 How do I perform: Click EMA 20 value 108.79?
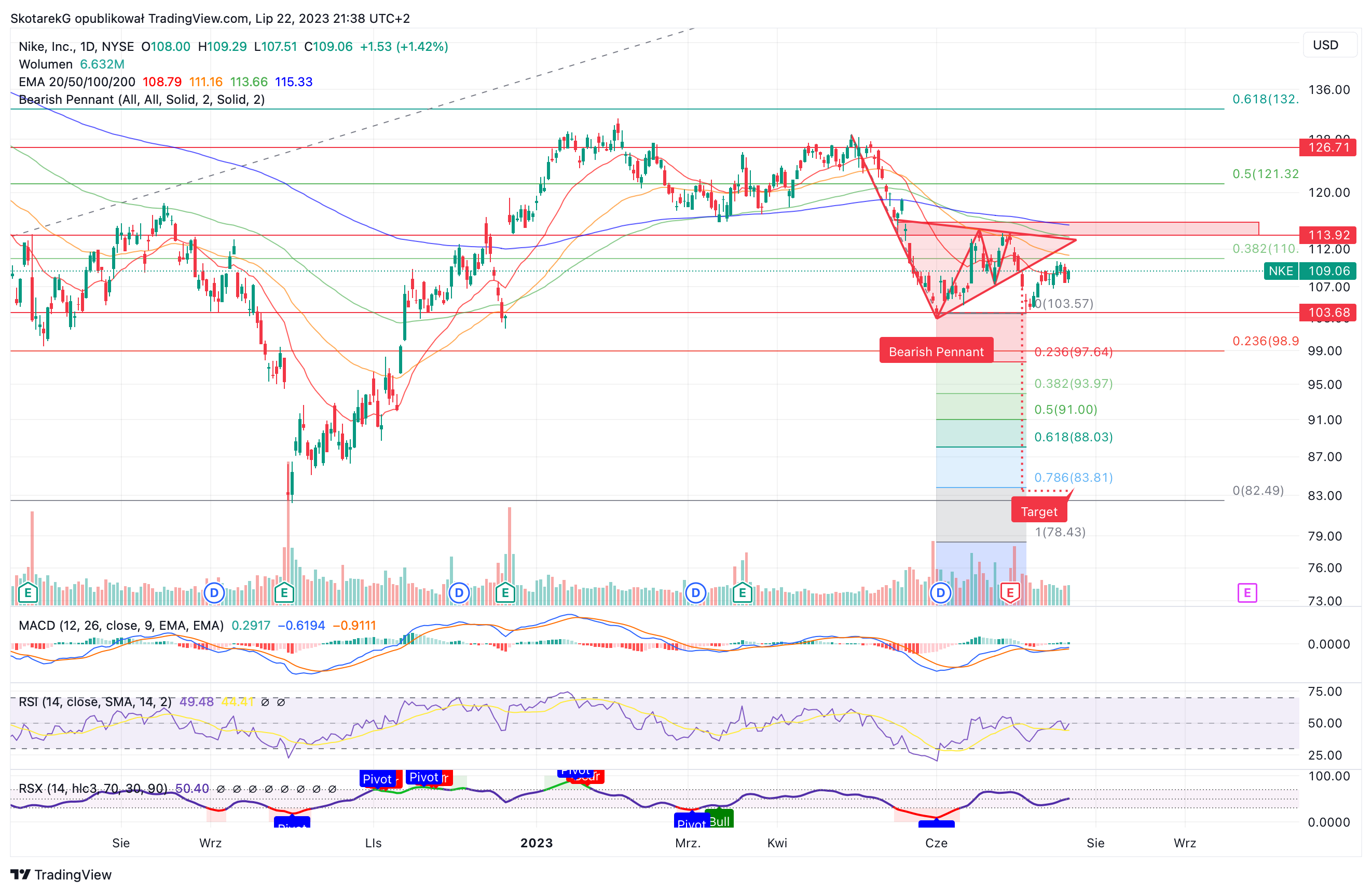point(162,82)
